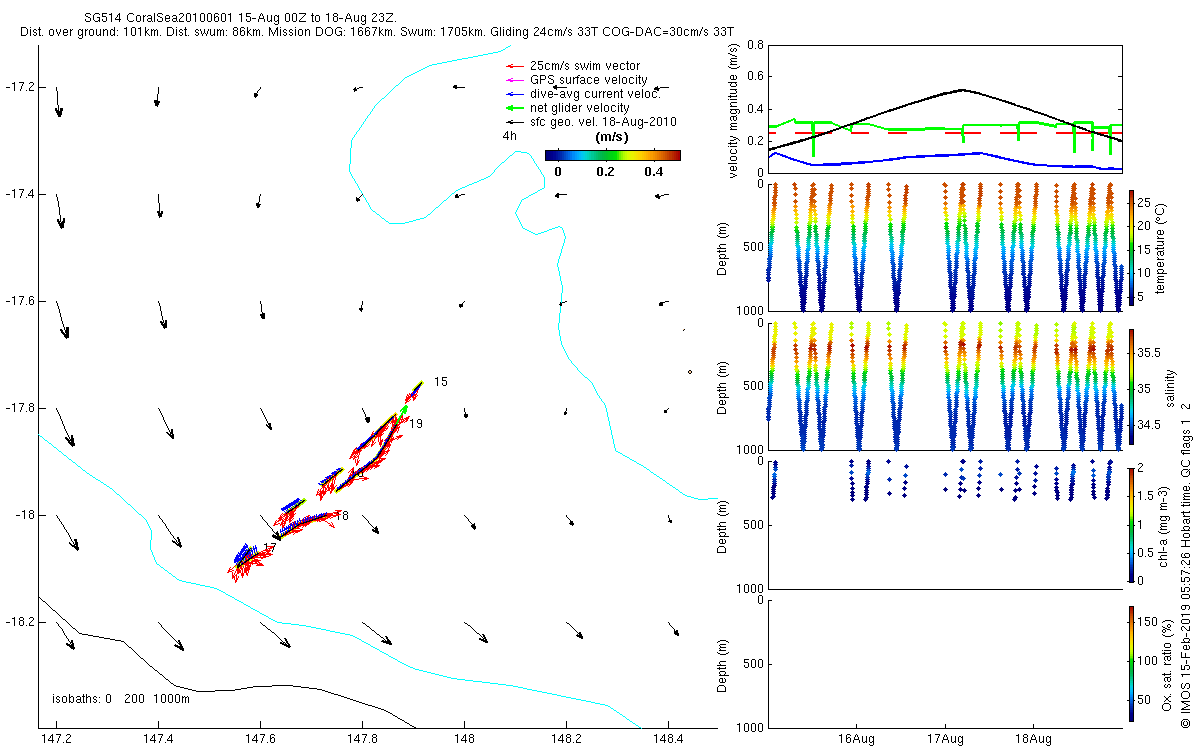Screen dimensions: 1200x750
Task: Click the peak of the black velocity curve
Action: (x=961, y=90)
